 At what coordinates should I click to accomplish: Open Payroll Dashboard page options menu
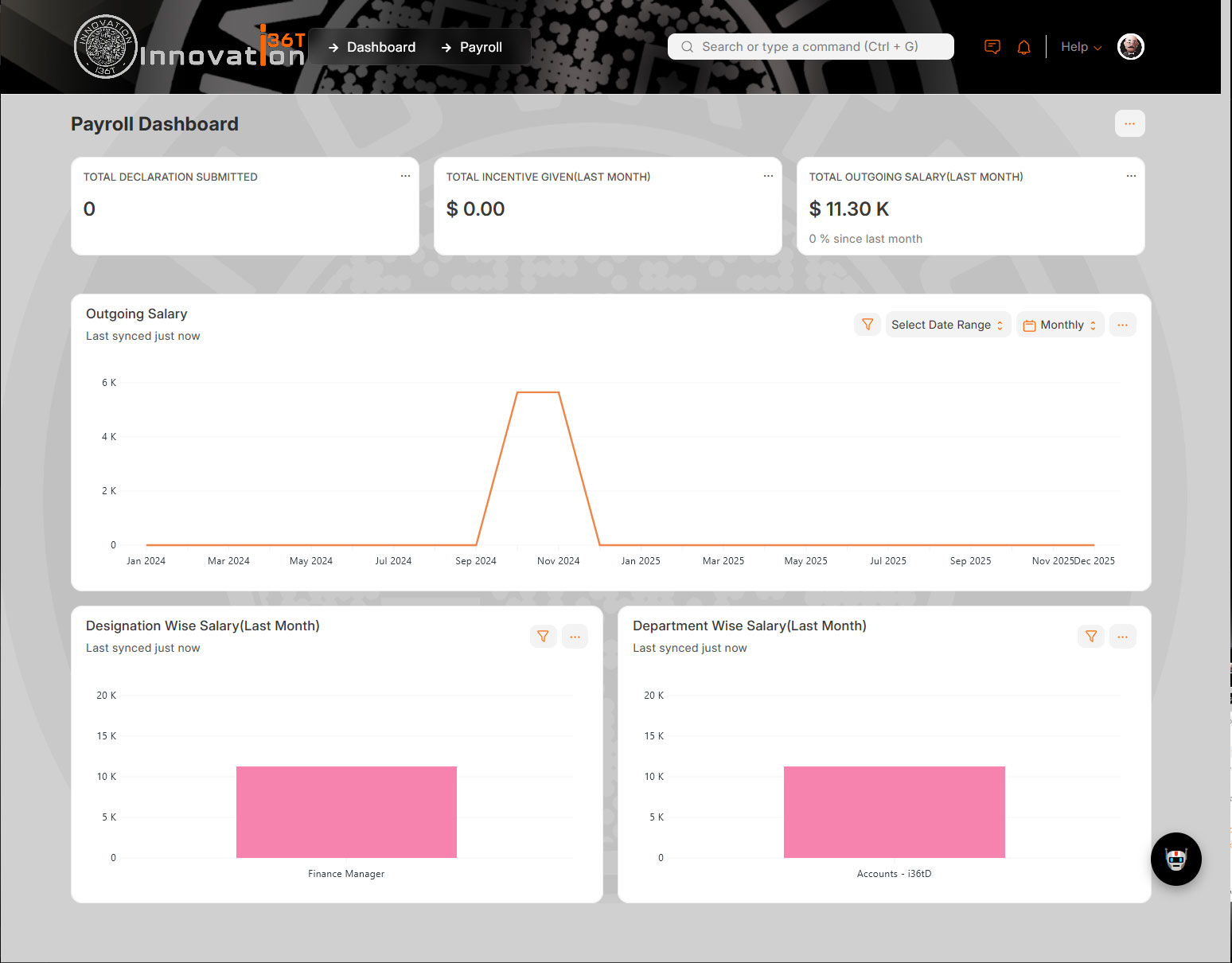click(x=1129, y=124)
